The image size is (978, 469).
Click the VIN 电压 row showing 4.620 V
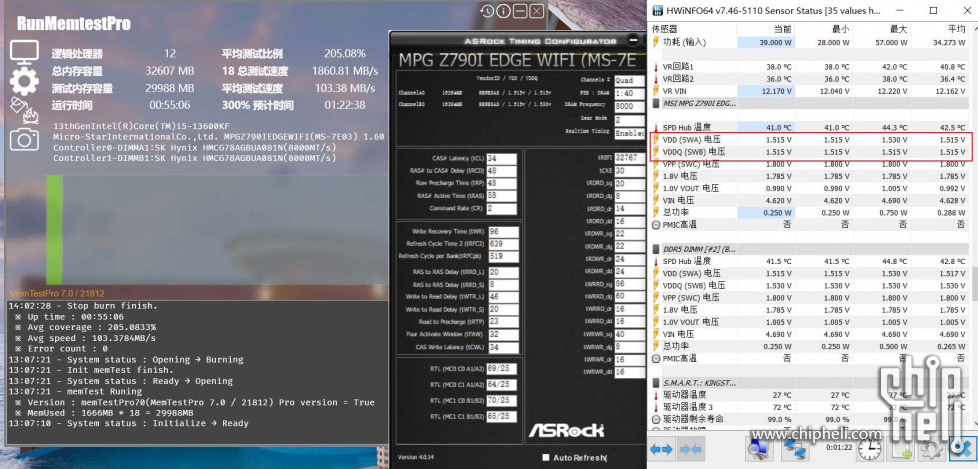810,200
